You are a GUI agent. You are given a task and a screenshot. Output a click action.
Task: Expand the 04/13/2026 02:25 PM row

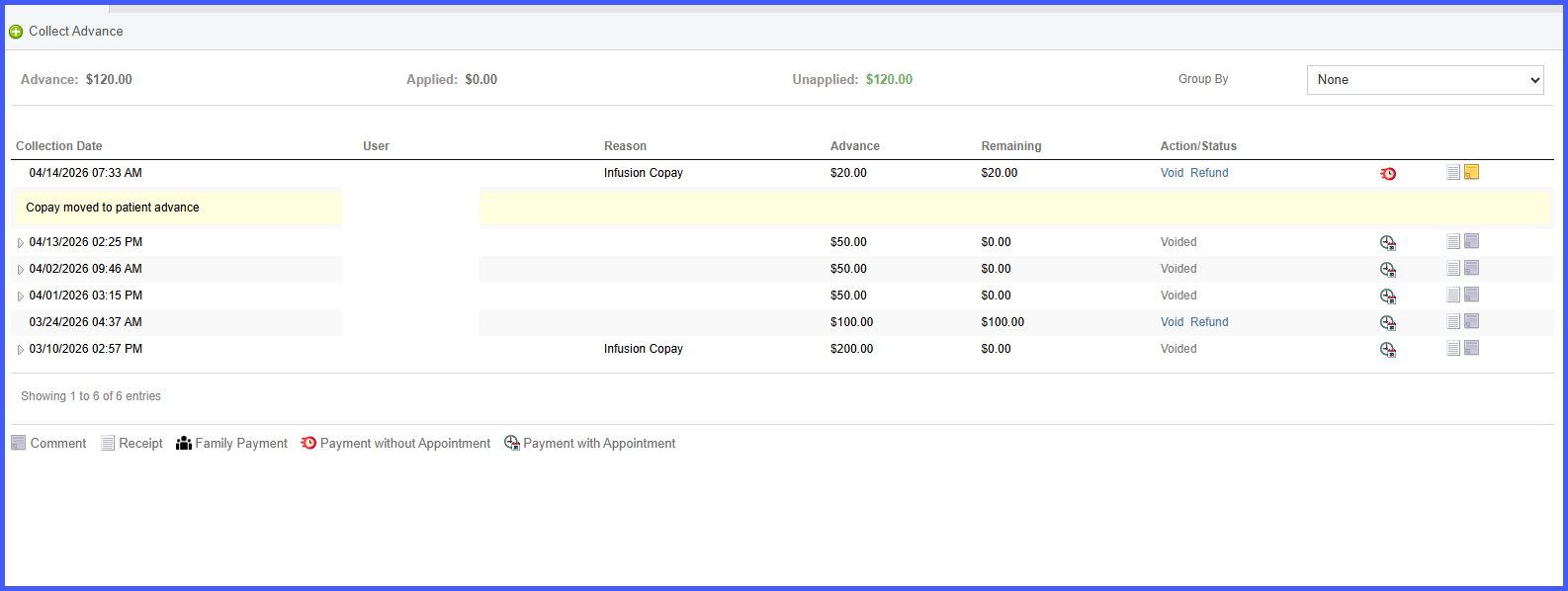pos(20,243)
